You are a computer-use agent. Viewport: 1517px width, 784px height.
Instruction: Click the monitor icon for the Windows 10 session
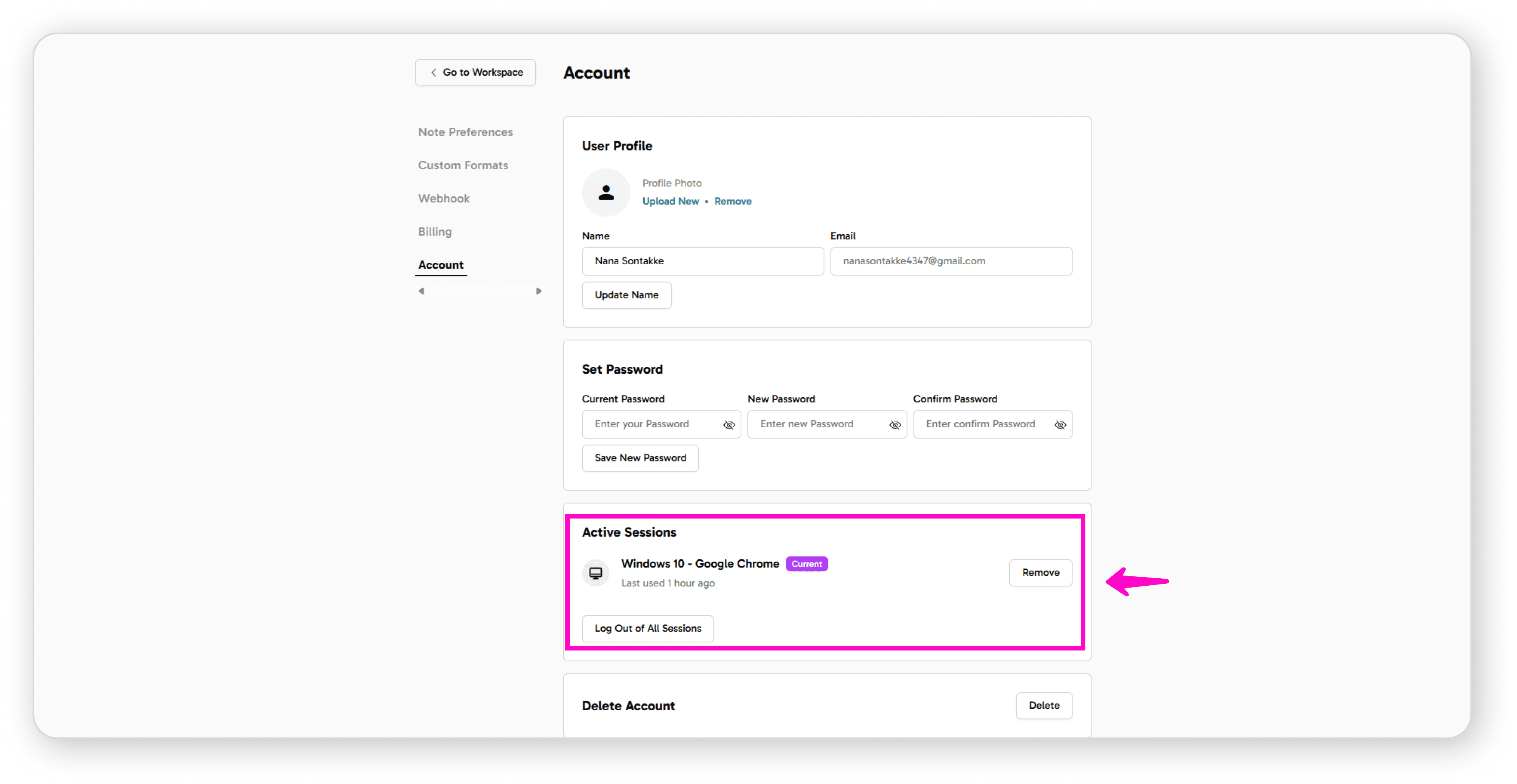pyautogui.click(x=595, y=573)
